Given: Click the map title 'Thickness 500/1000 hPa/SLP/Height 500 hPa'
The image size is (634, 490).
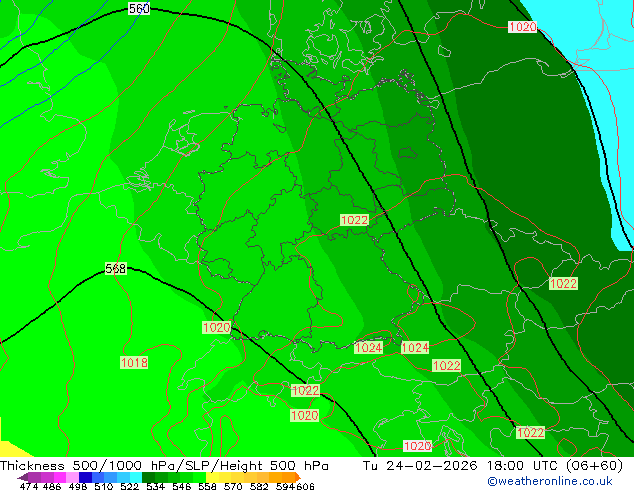Looking at the screenshot, I should pyautogui.click(x=164, y=466).
